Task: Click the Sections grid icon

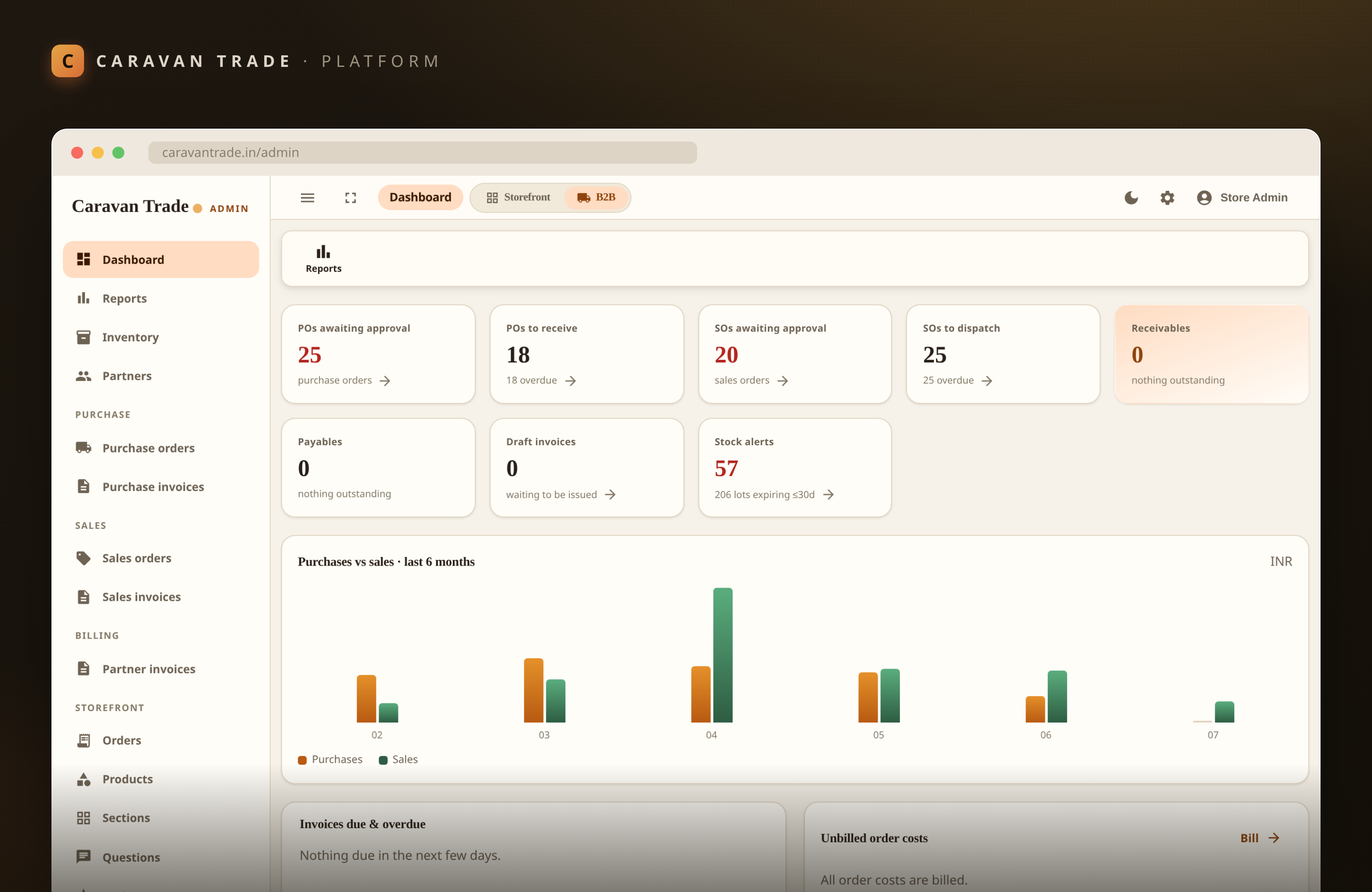Action: point(84,818)
